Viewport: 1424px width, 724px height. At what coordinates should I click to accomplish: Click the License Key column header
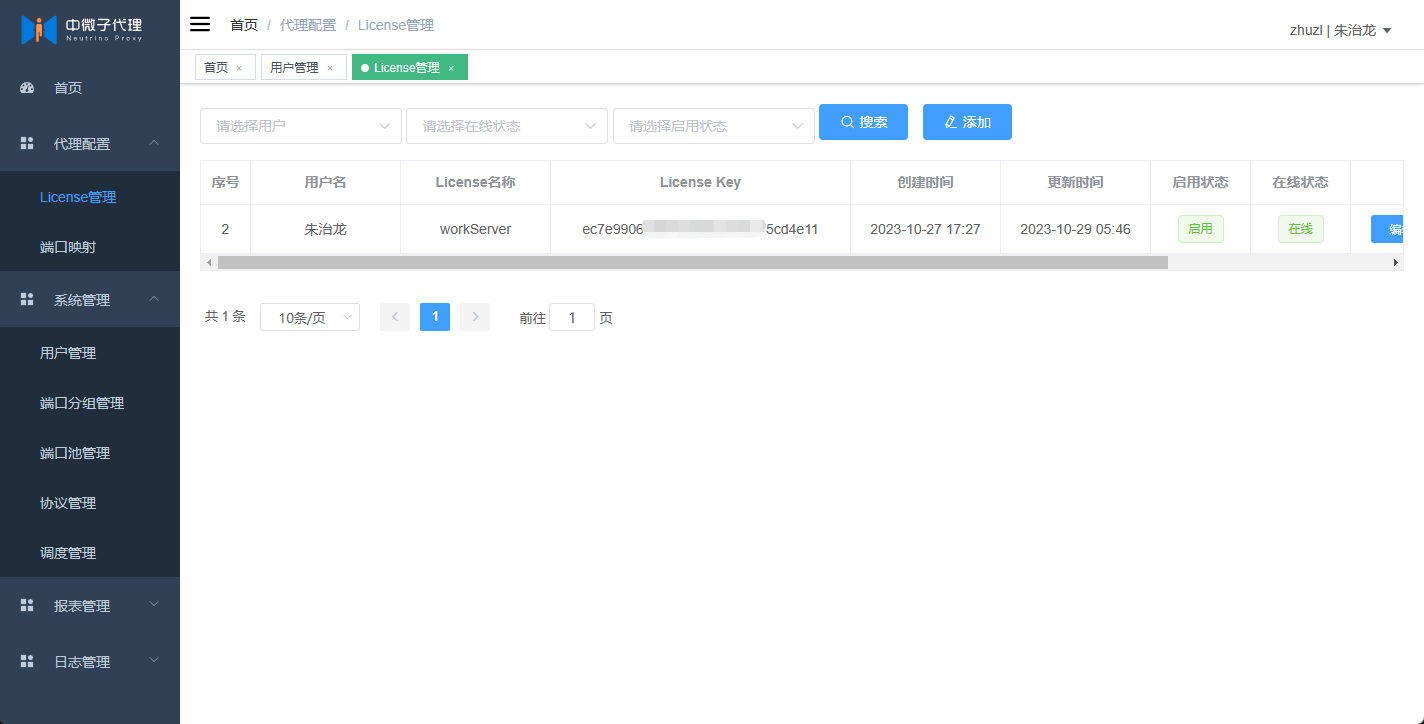pyautogui.click(x=700, y=182)
